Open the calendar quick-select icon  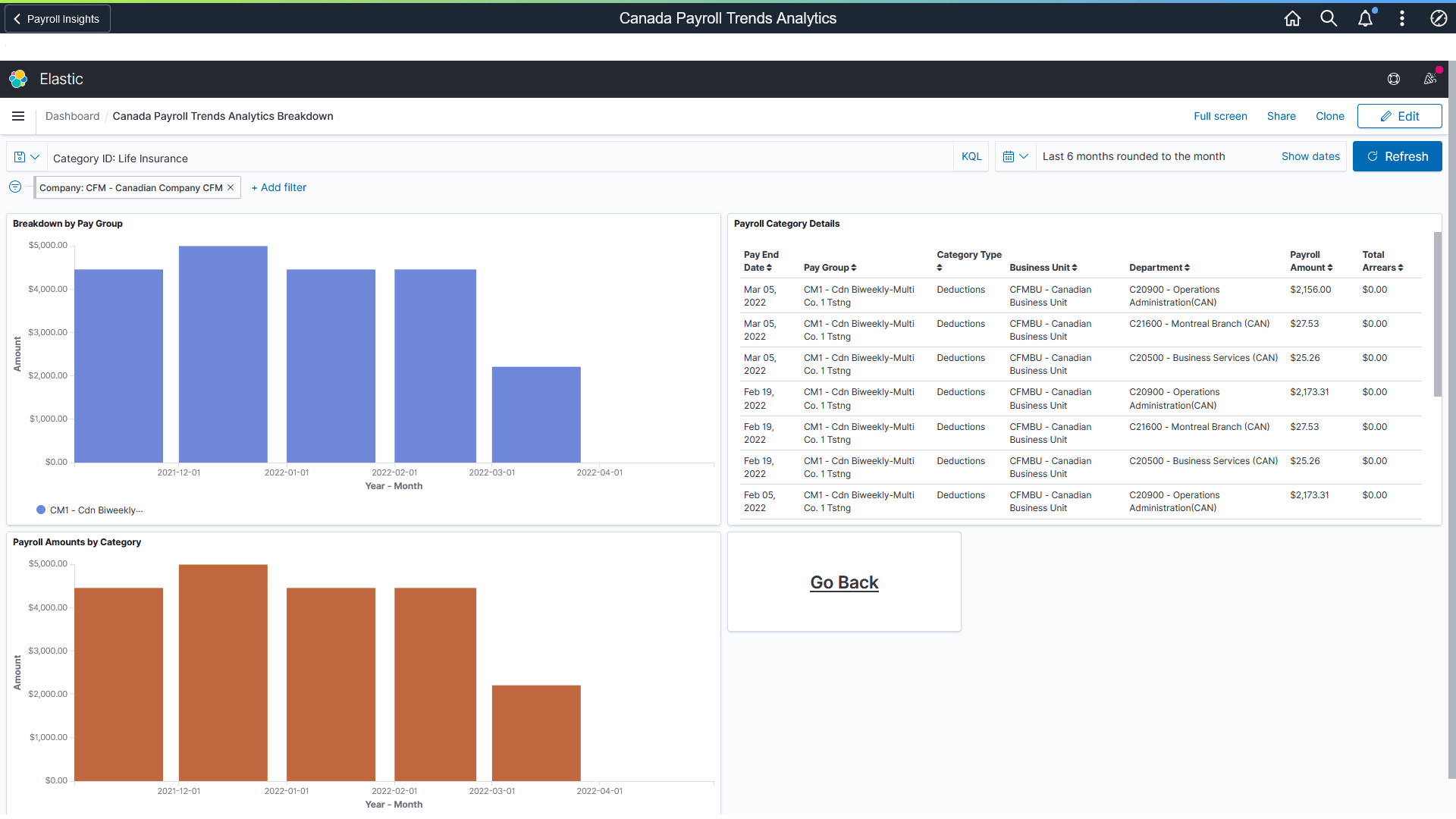[x=1011, y=156]
